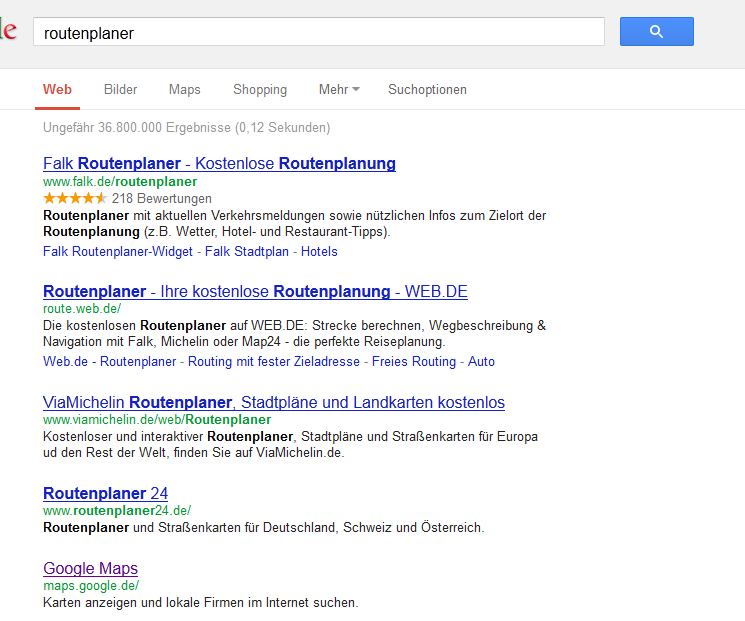This screenshot has width=745, height=621.
Task: Click the star rating of Falk result
Action: 75,198
